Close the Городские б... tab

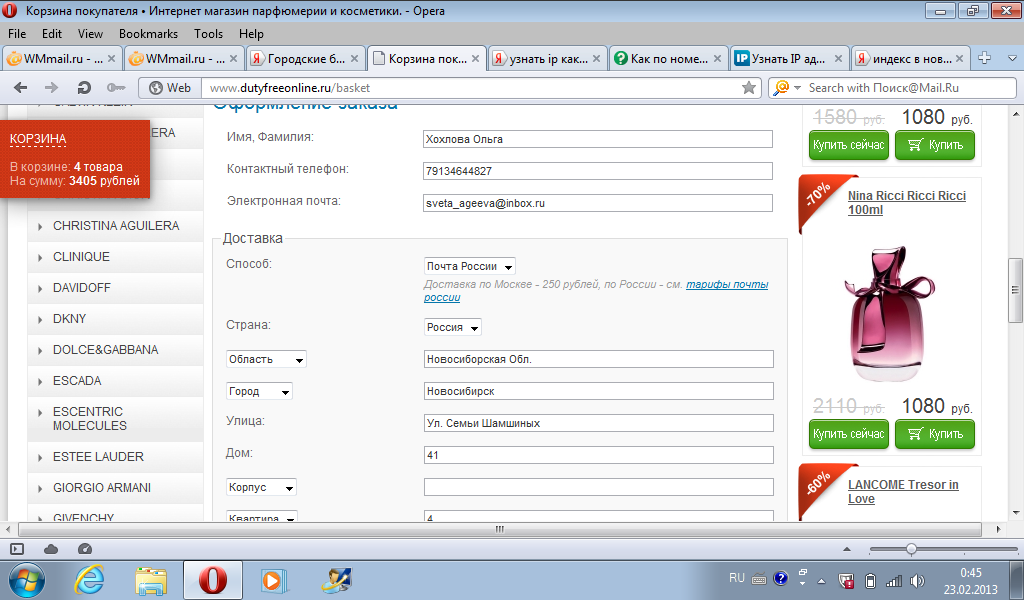point(355,59)
